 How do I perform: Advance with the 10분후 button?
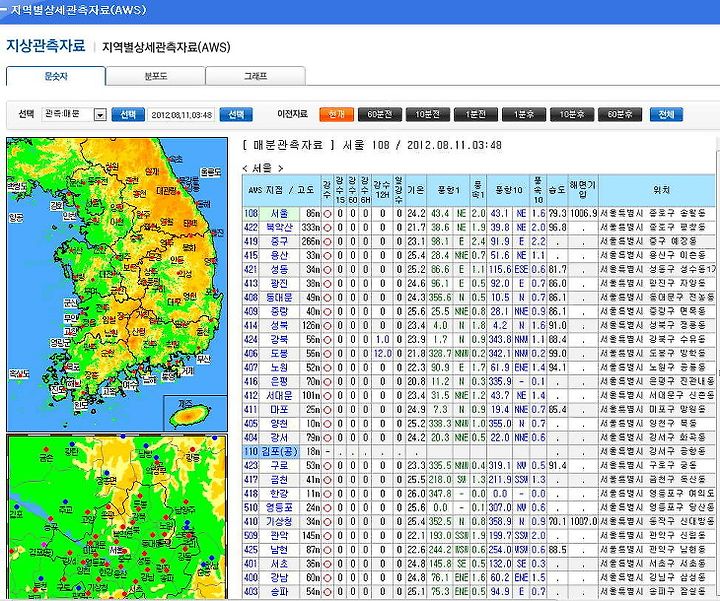coord(572,114)
